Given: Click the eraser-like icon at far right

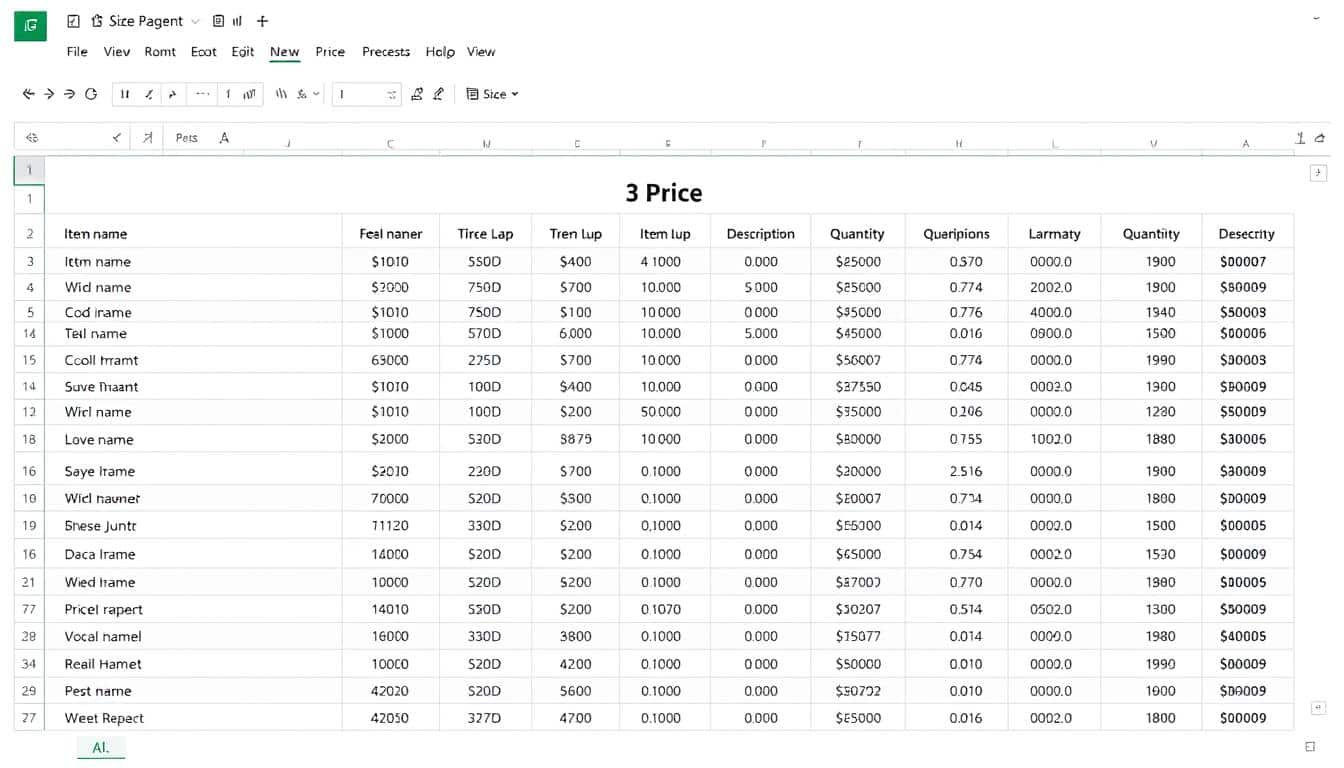Looking at the screenshot, I should pos(1321,138).
